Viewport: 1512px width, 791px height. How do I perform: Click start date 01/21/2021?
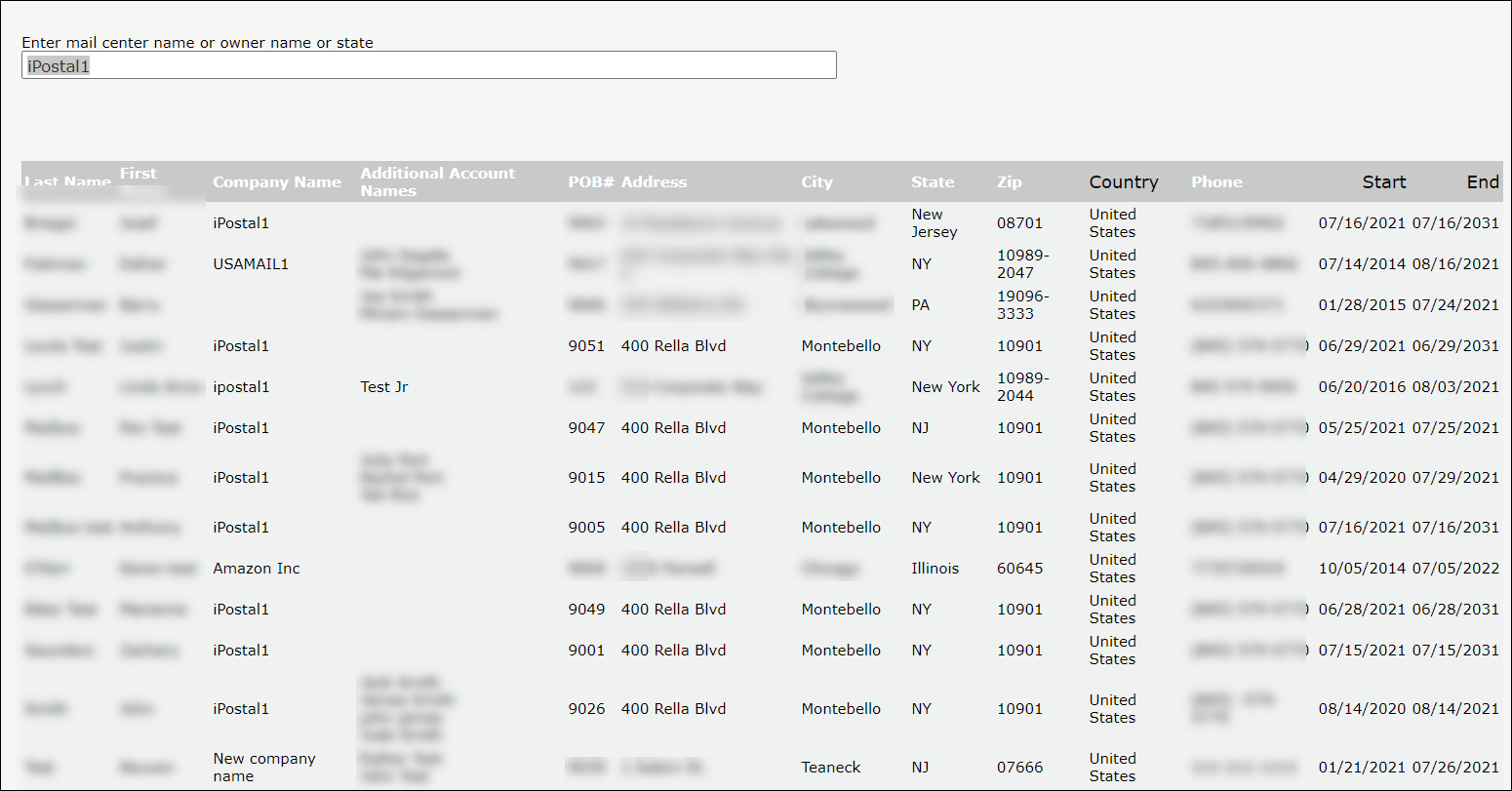pos(1362,768)
